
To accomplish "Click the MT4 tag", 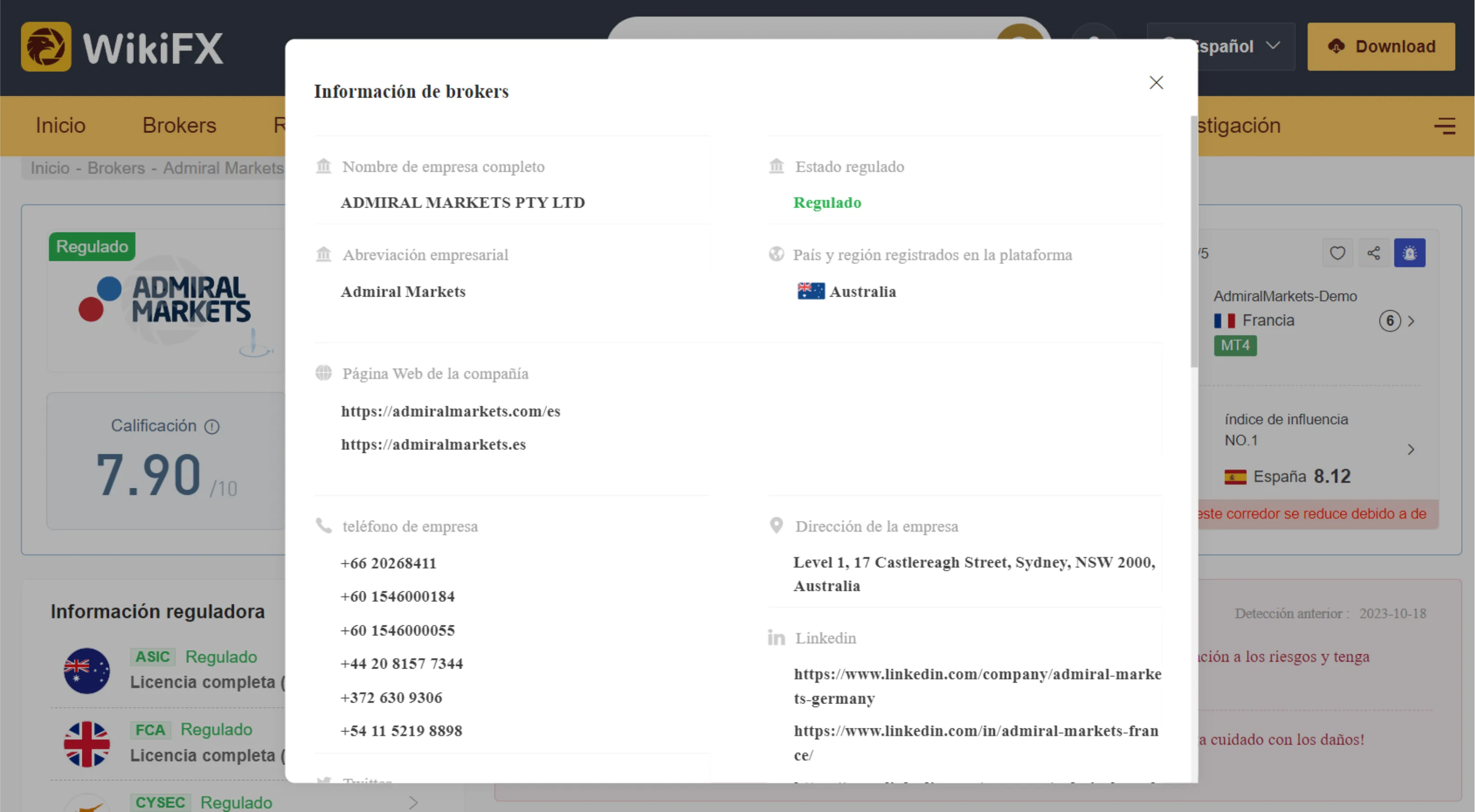I will pyautogui.click(x=1235, y=345).
